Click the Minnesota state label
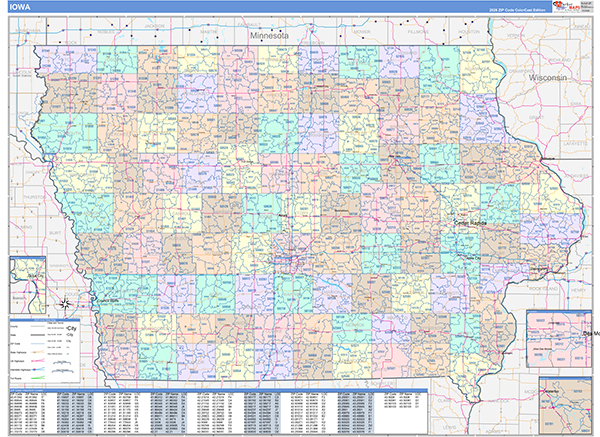The image size is (600, 437). [x=269, y=36]
